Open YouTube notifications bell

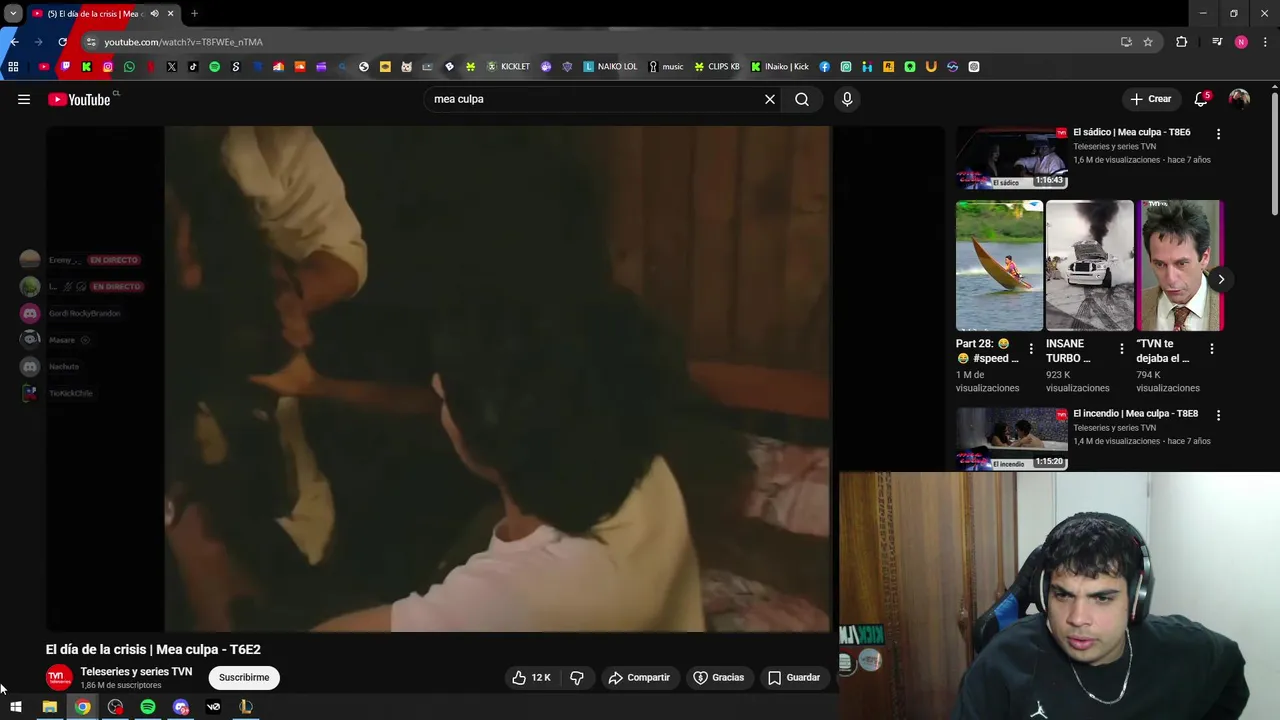(1201, 99)
